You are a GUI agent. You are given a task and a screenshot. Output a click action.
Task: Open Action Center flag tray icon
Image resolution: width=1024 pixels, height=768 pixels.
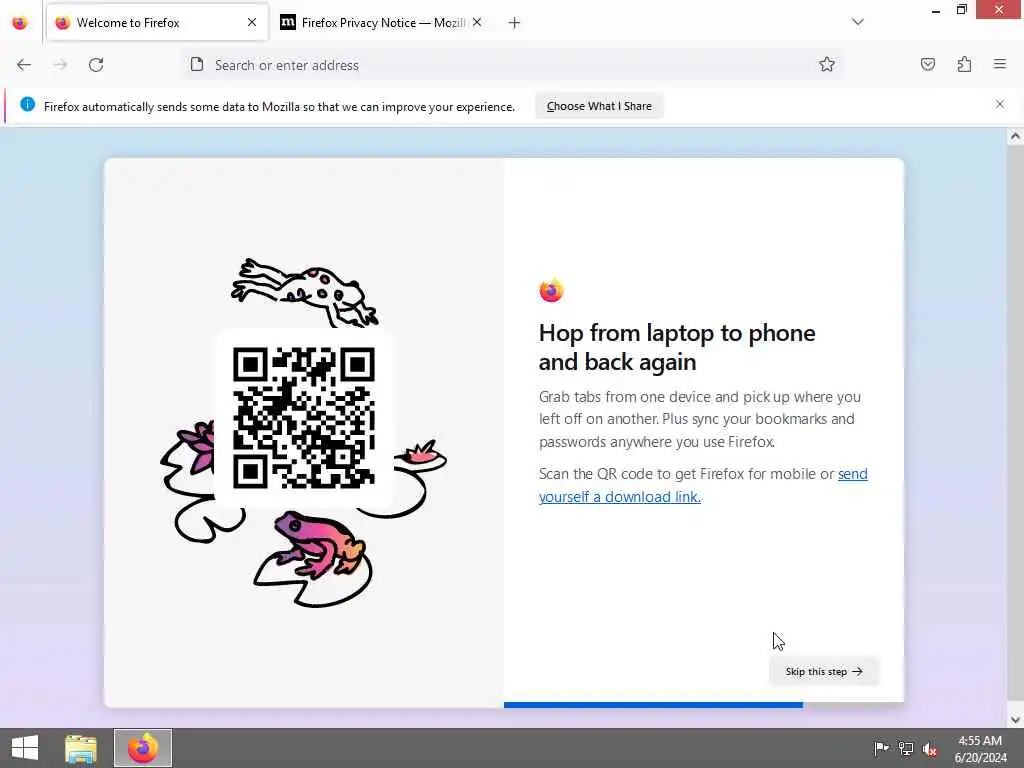point(881,748)
